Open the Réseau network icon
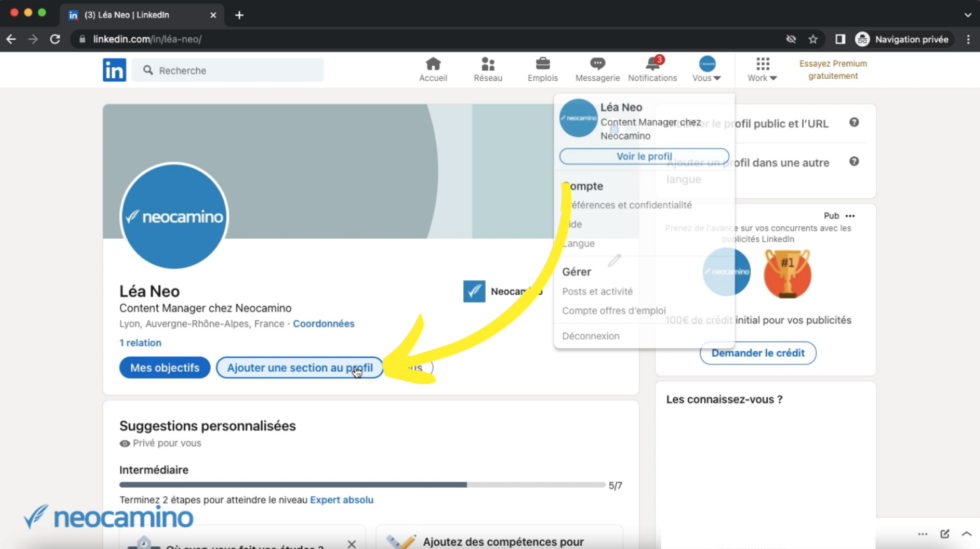 tap(488, 69)
